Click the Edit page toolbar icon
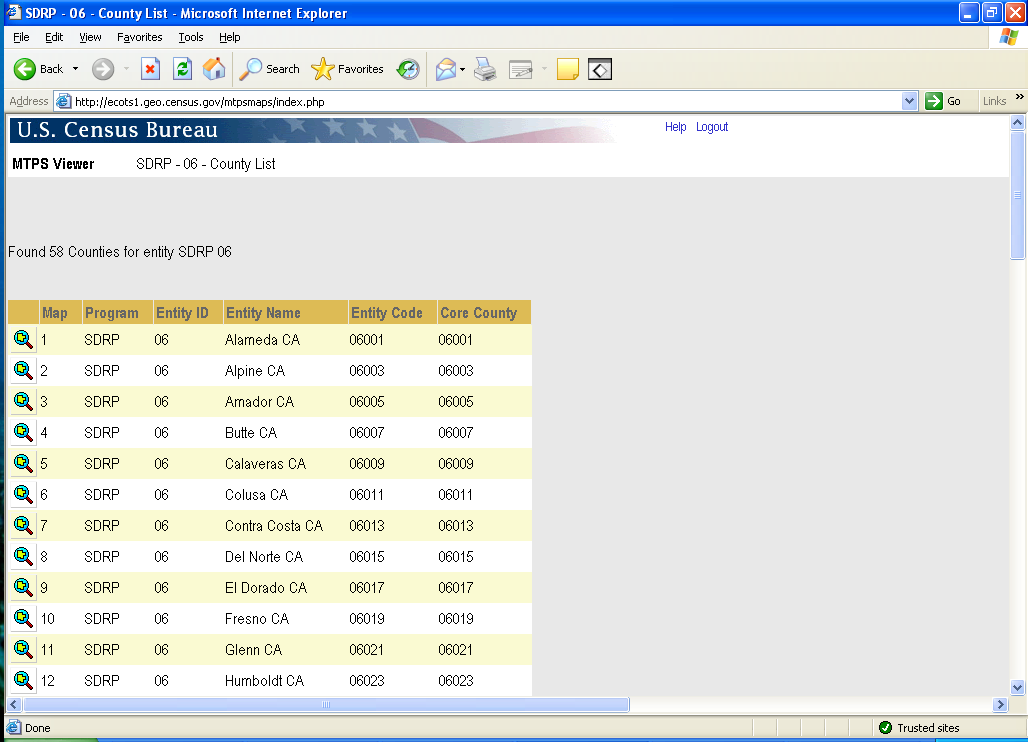Screen dimensions: 1028x742 click(521, 69)
